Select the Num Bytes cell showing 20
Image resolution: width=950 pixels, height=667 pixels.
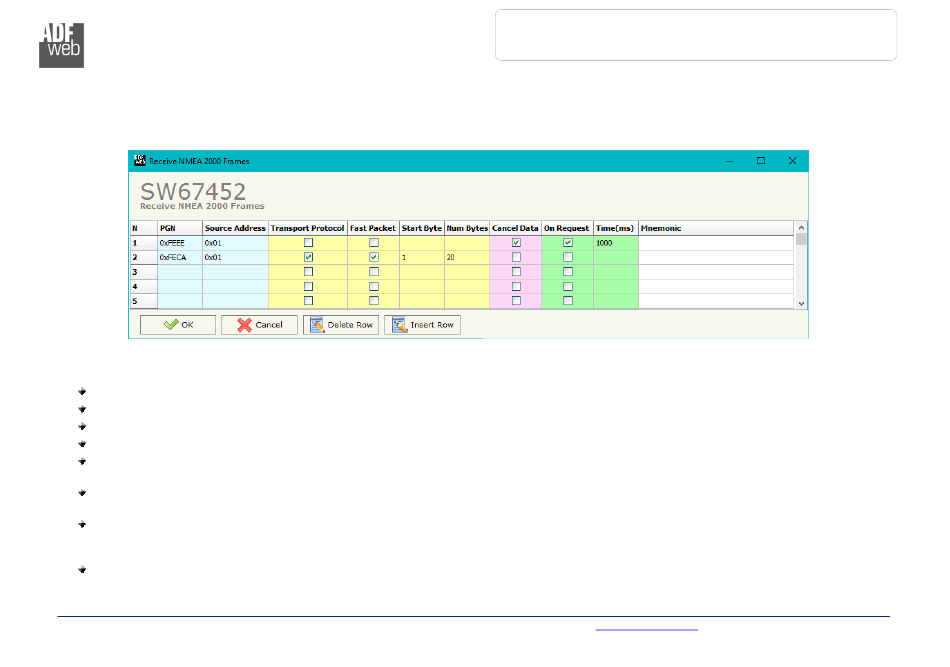click(466, 257)
